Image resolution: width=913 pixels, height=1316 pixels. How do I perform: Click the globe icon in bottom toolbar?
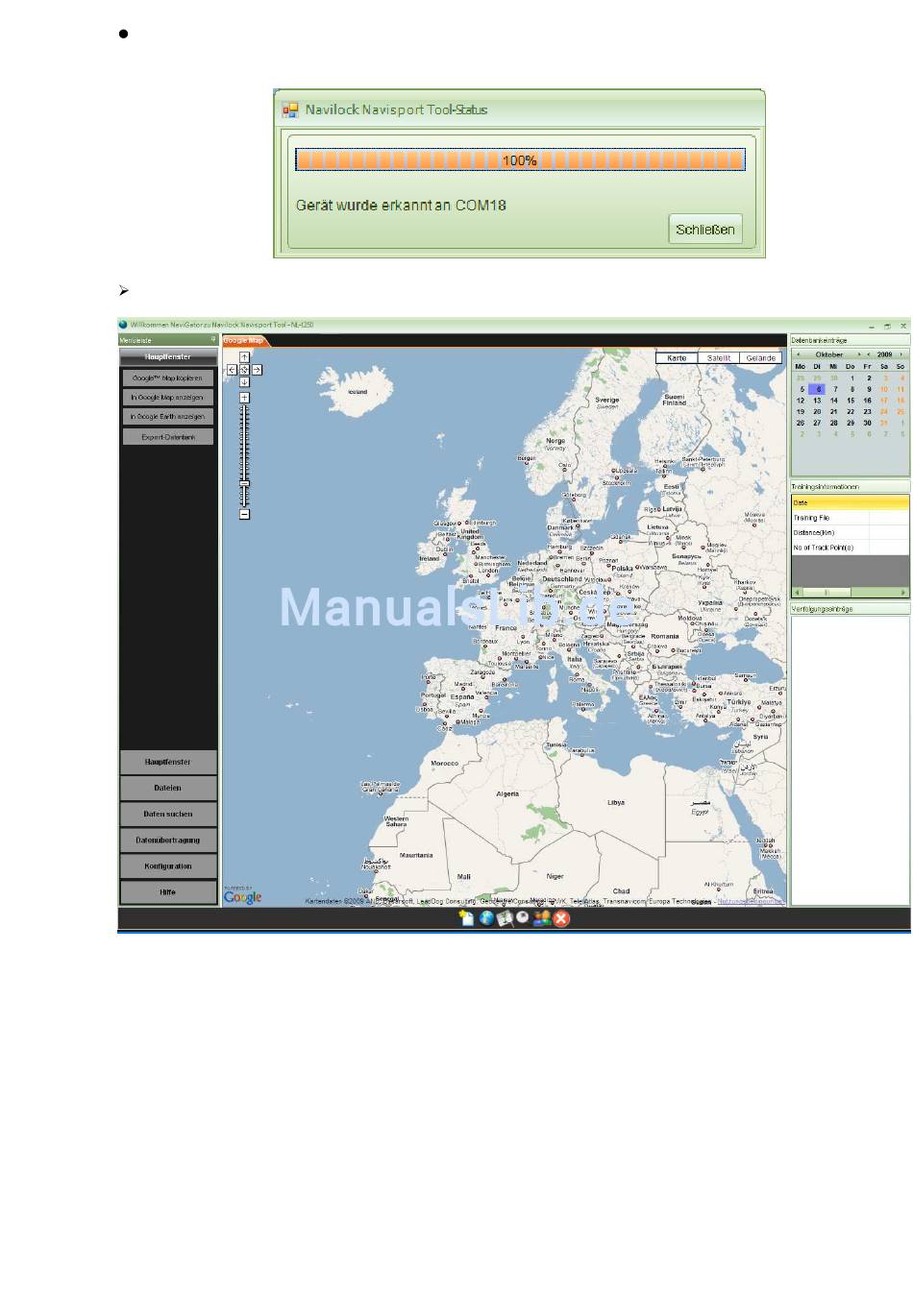coord(486,918)
